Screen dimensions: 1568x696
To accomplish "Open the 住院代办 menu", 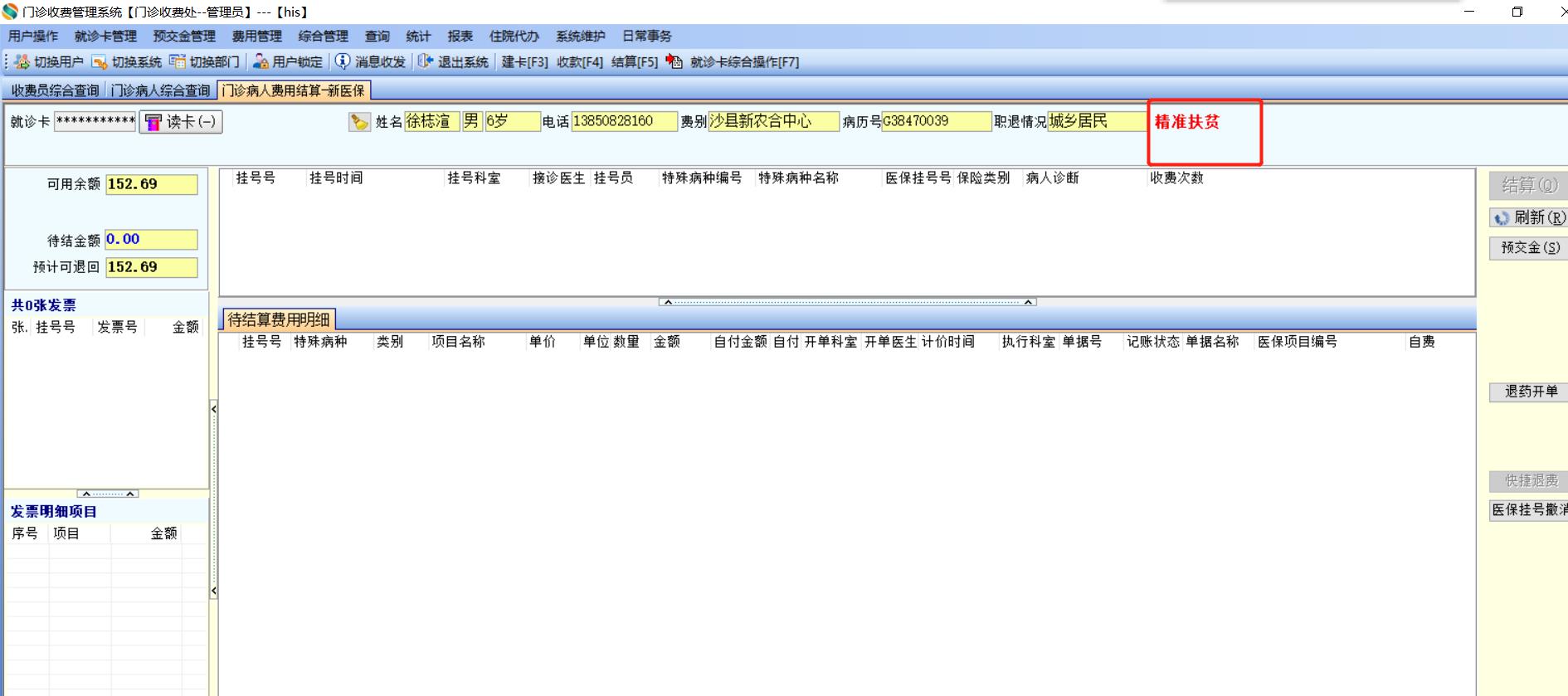I will point(514,37).
